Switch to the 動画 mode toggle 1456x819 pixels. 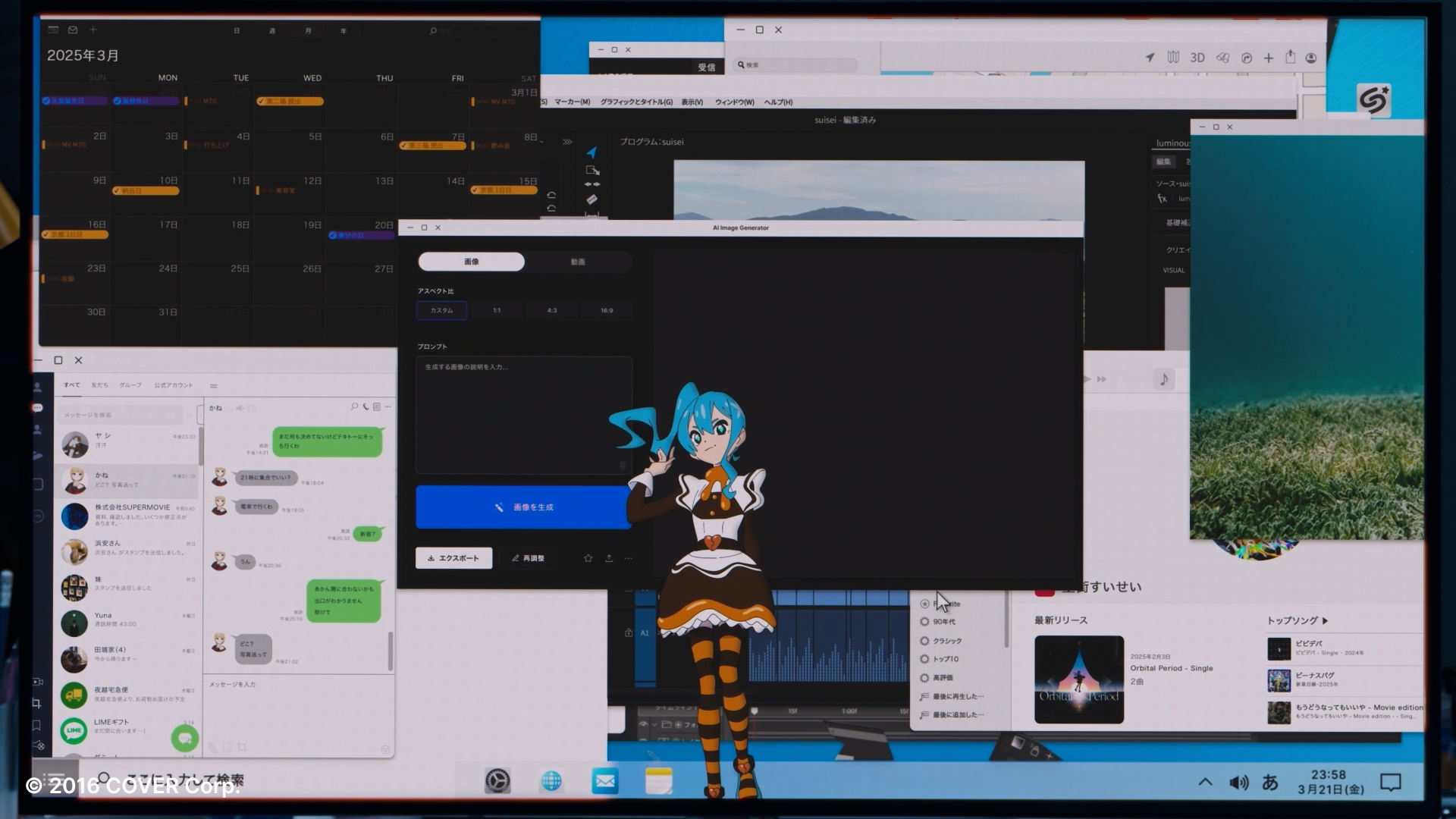[x=578, y=262]
